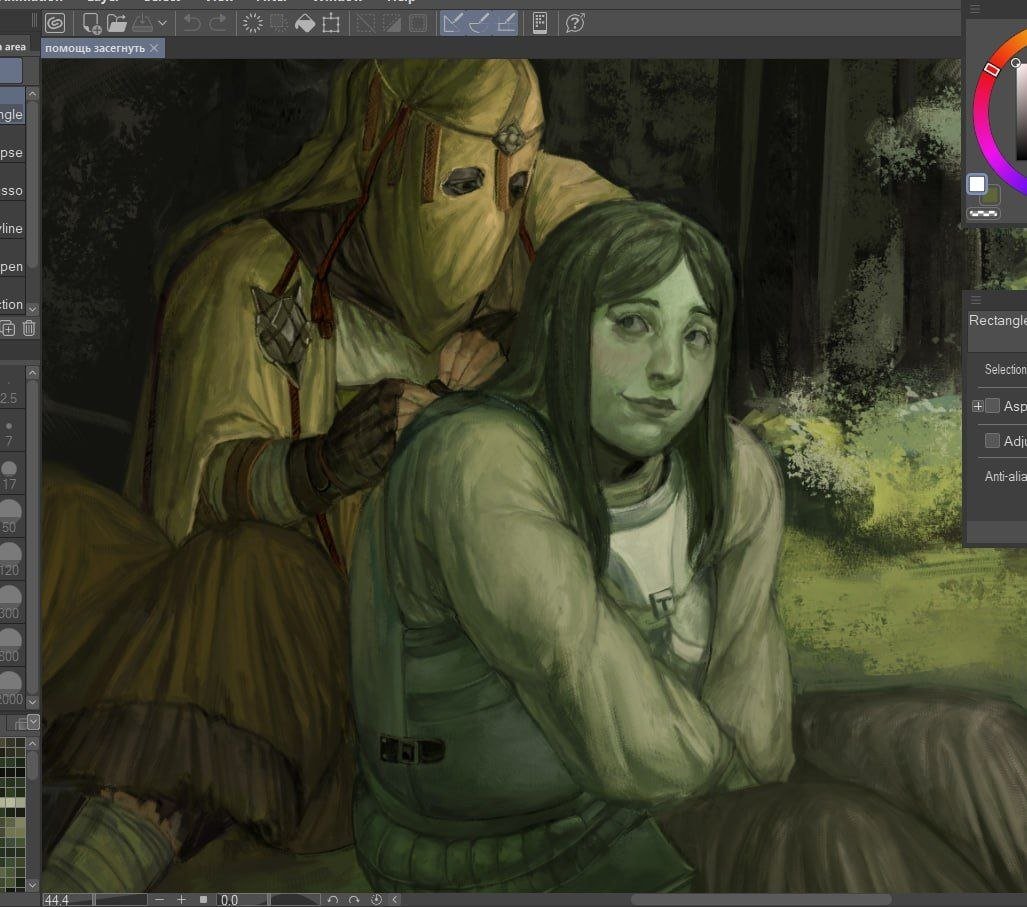Click the clear outside selection icon
The image size is (1027, 907).
pyautogui.click(x=279, y=24)
